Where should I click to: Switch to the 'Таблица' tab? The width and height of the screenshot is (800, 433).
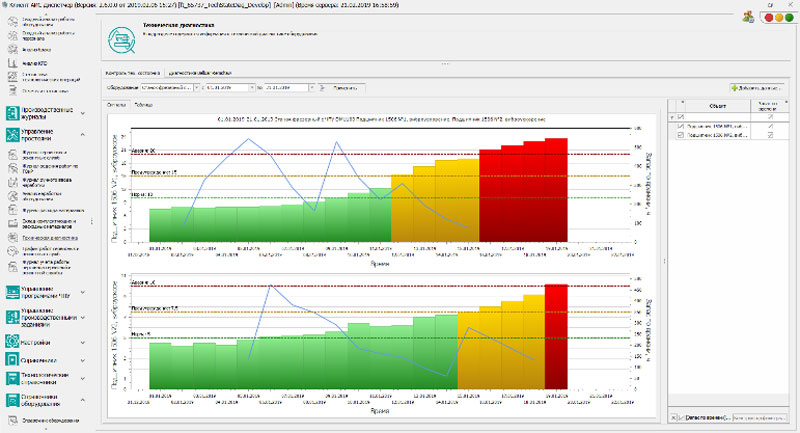144,104
